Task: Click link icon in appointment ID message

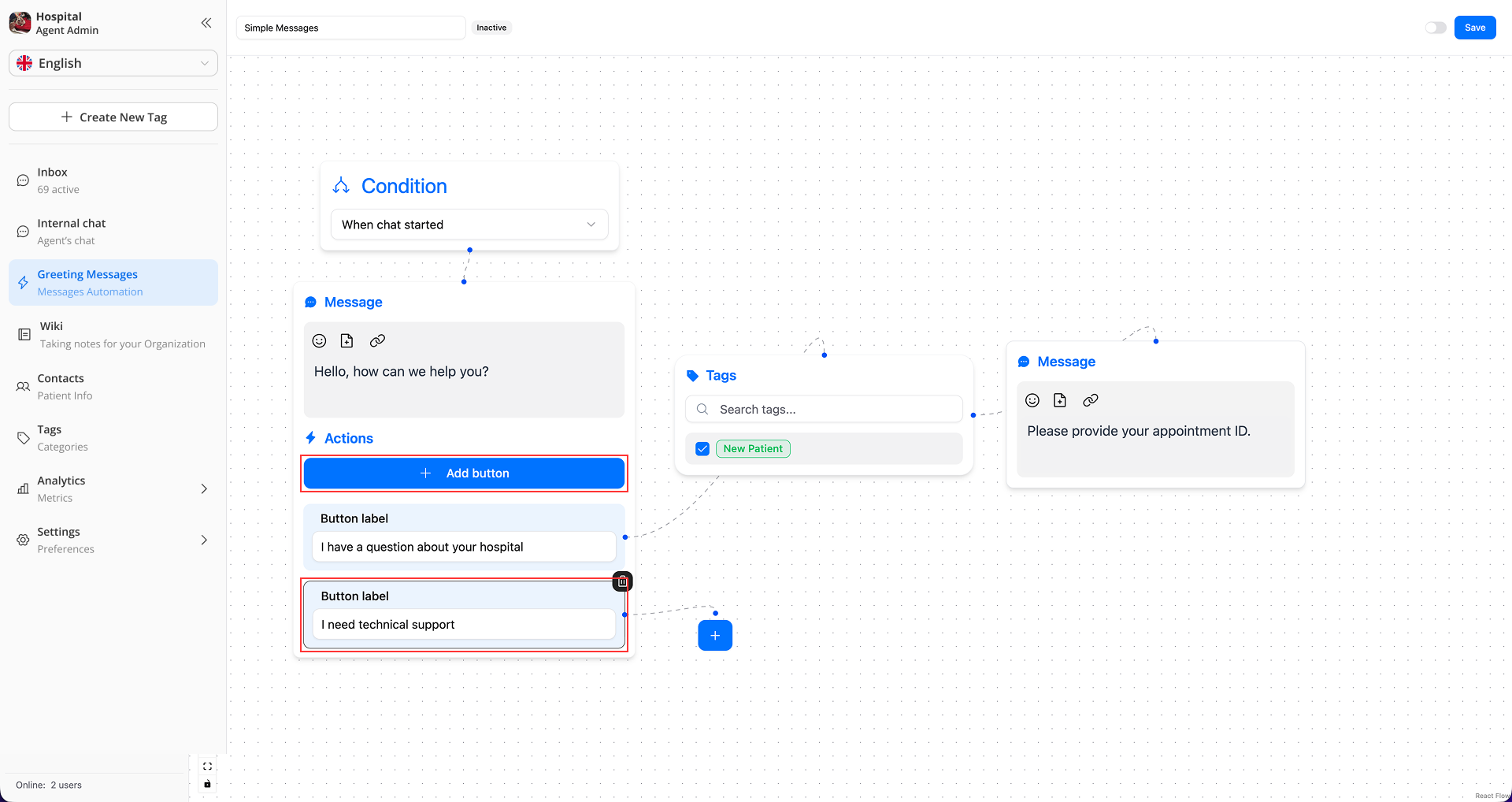Action: click(1090, 400)
